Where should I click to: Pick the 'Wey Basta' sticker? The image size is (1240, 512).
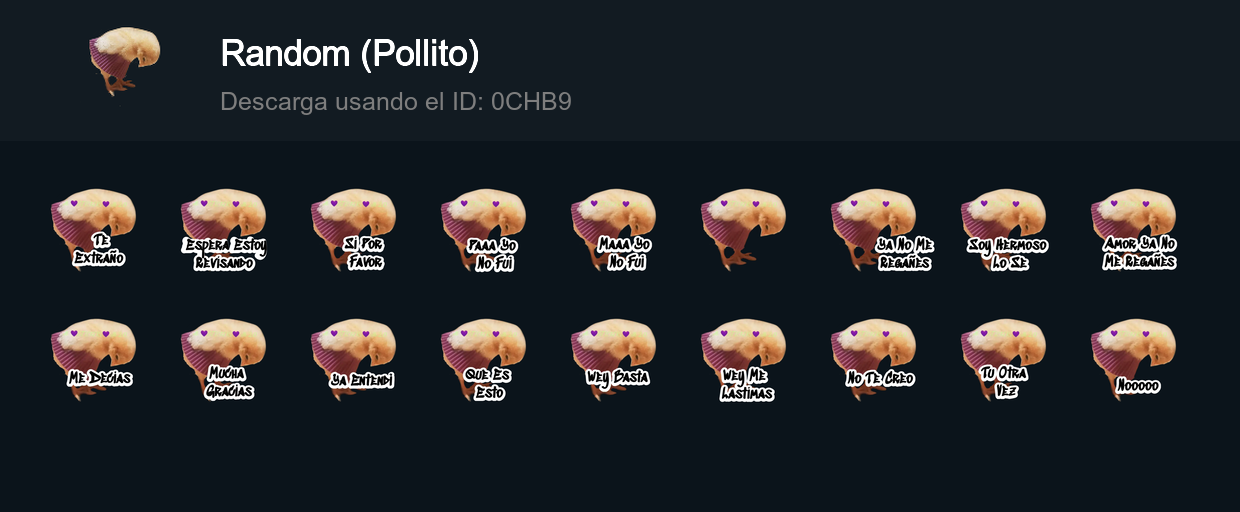point(613,360)
